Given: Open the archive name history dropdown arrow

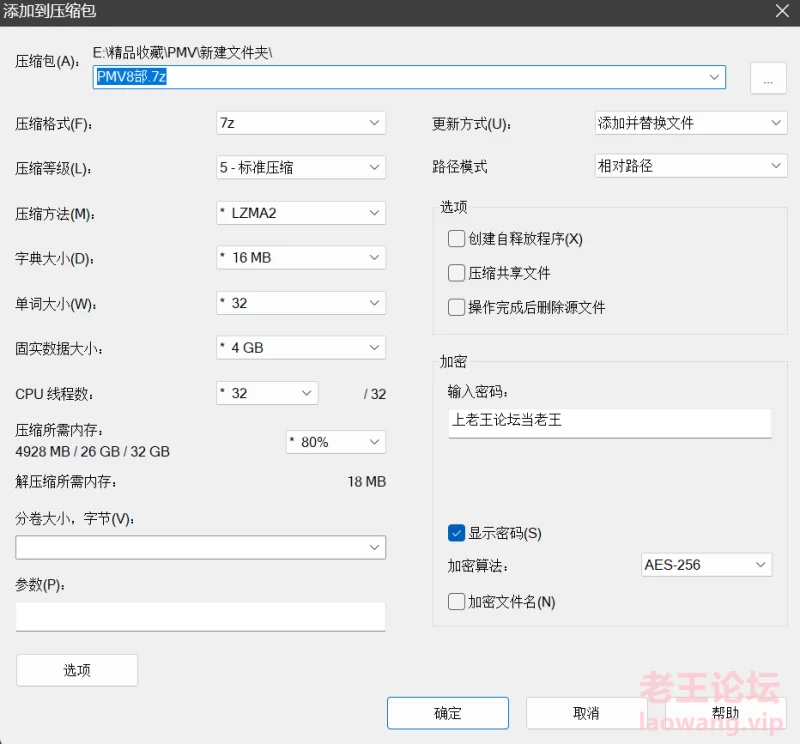Looking at the screenshot, I should pos(714,77).
